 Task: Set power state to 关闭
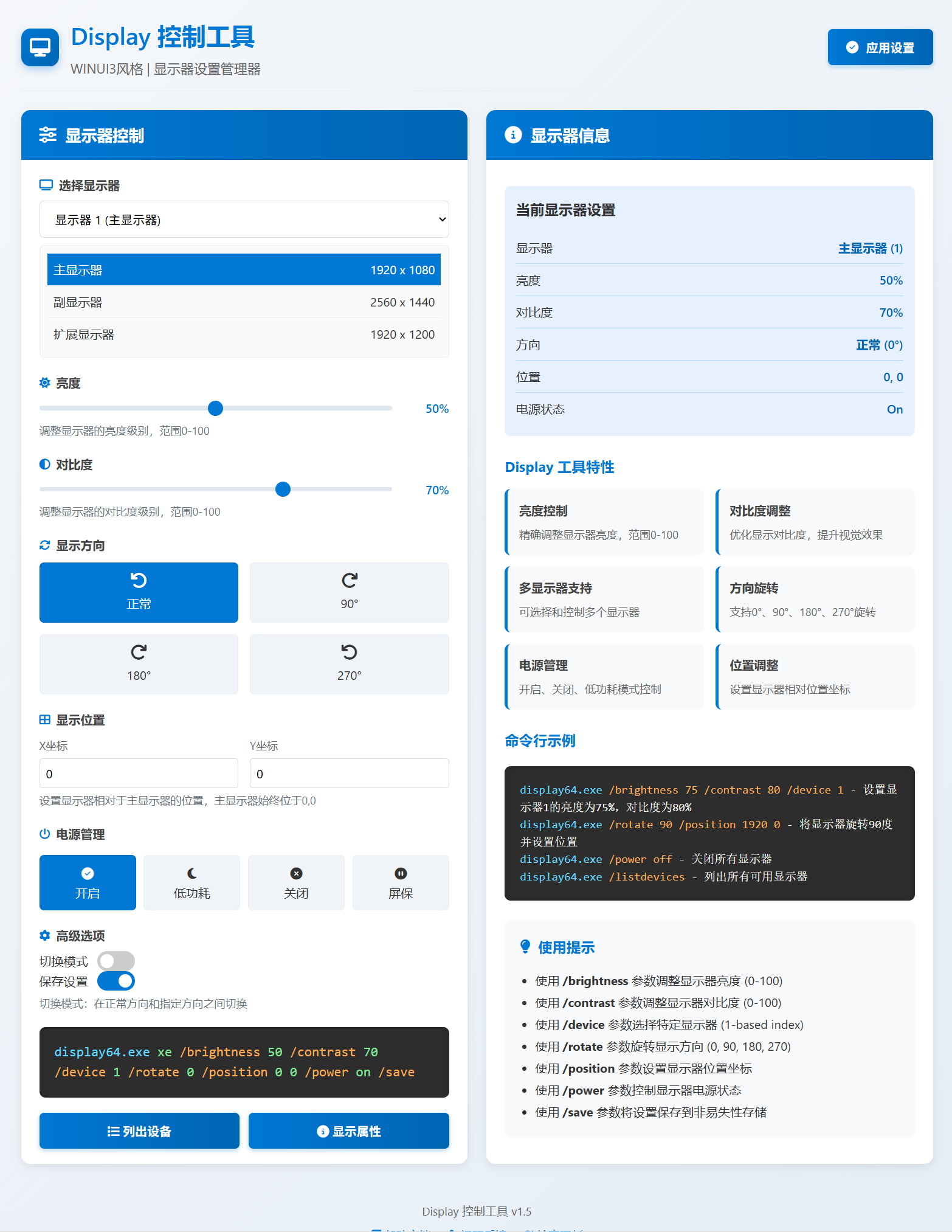coord(296,882)
